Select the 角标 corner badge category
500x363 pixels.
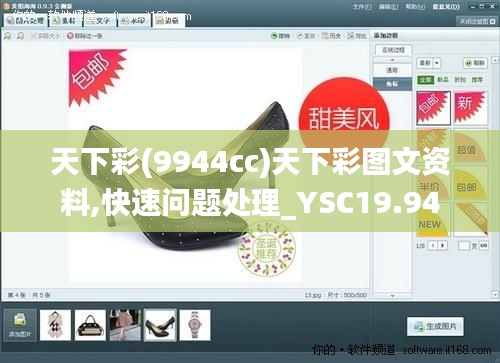pos(392,84)
